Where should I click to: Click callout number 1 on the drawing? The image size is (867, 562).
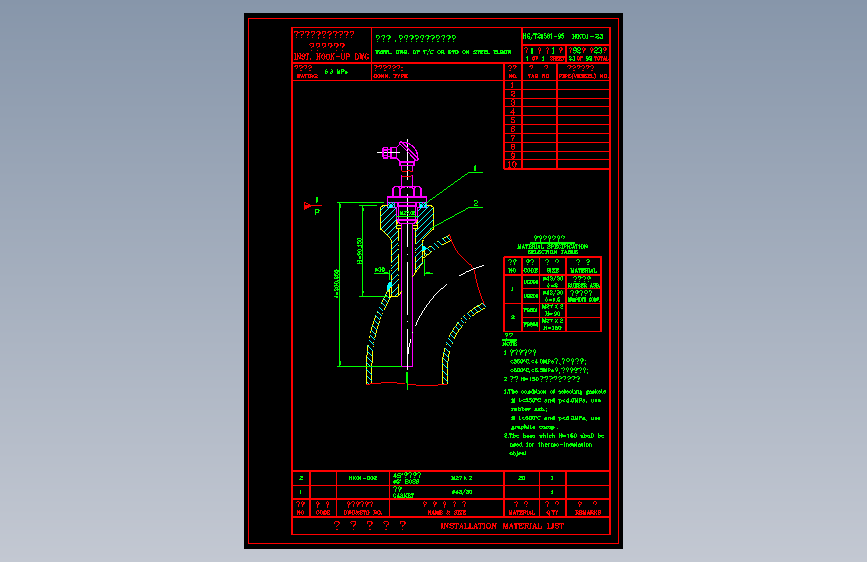[x=475, y=168]
